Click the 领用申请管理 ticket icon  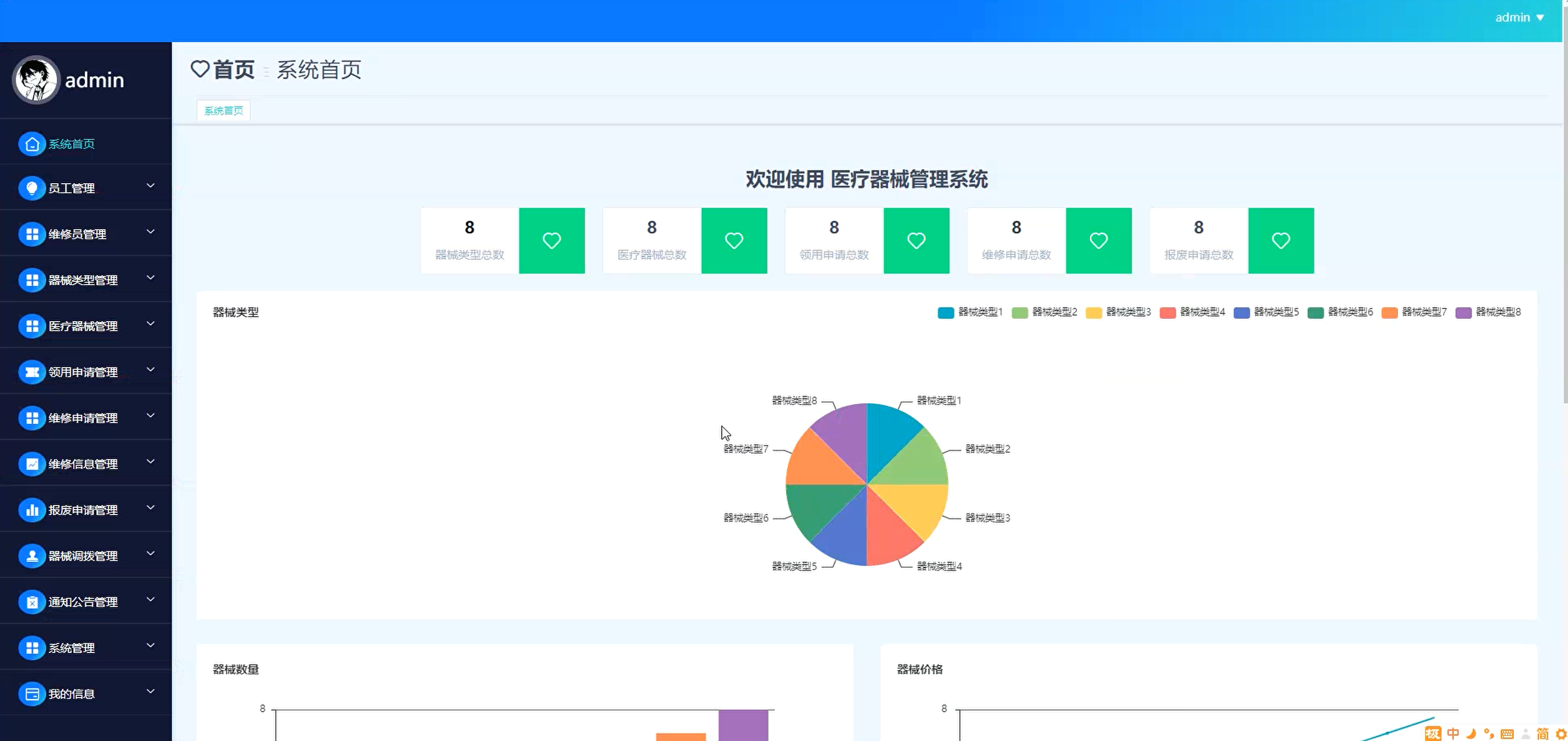(32, 372)
